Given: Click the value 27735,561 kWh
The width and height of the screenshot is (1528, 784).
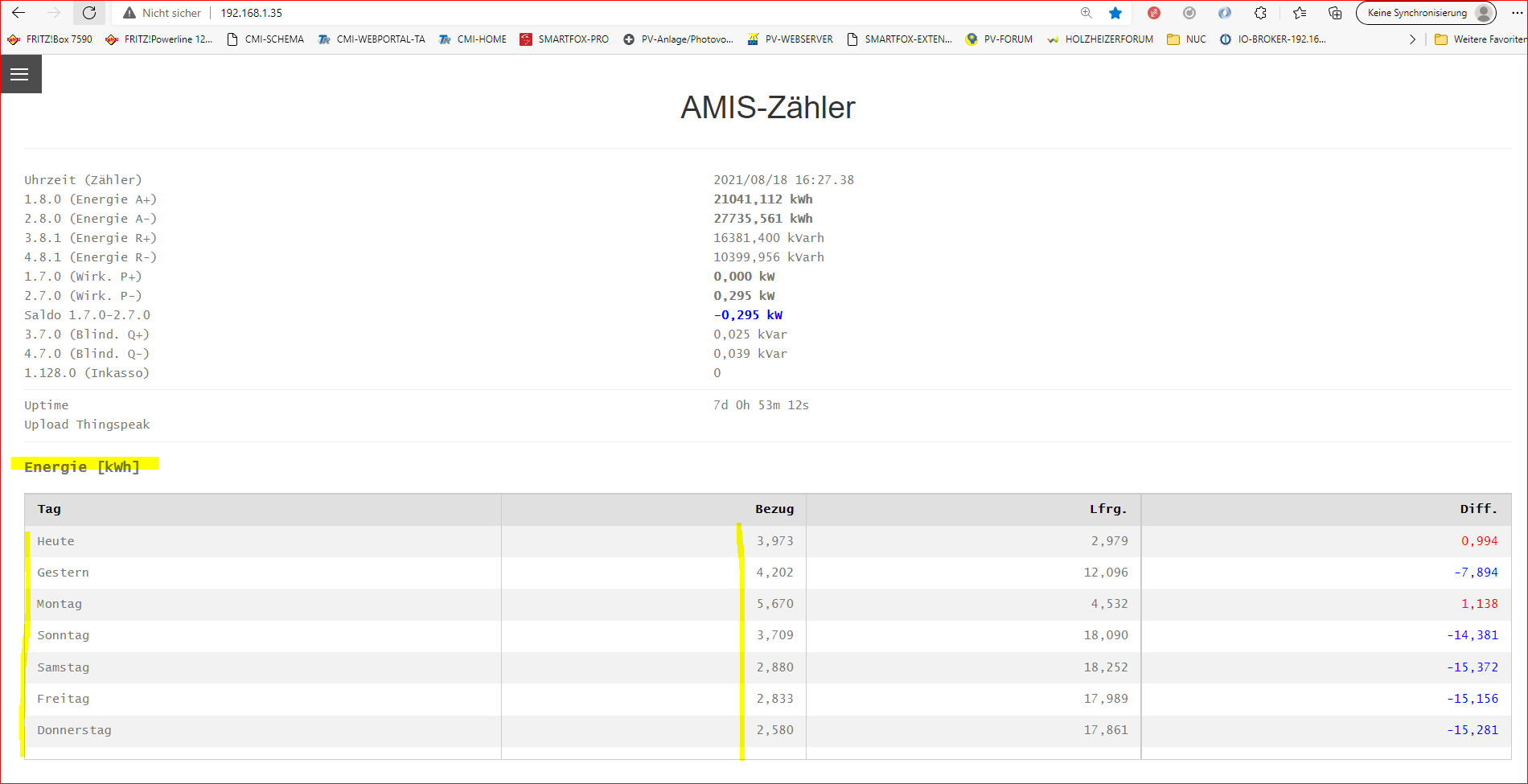Looking at the screenshot, I should click(763, 219).
